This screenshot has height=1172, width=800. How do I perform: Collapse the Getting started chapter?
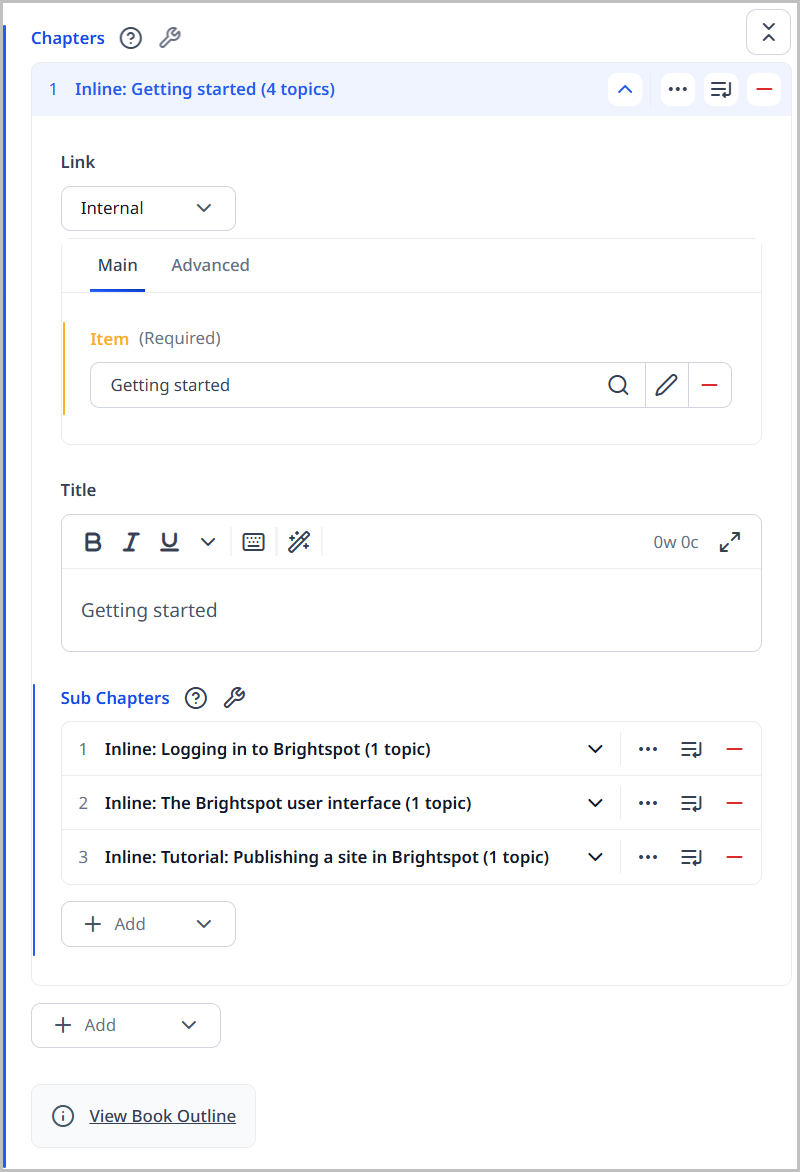click(x=625, y=89)
